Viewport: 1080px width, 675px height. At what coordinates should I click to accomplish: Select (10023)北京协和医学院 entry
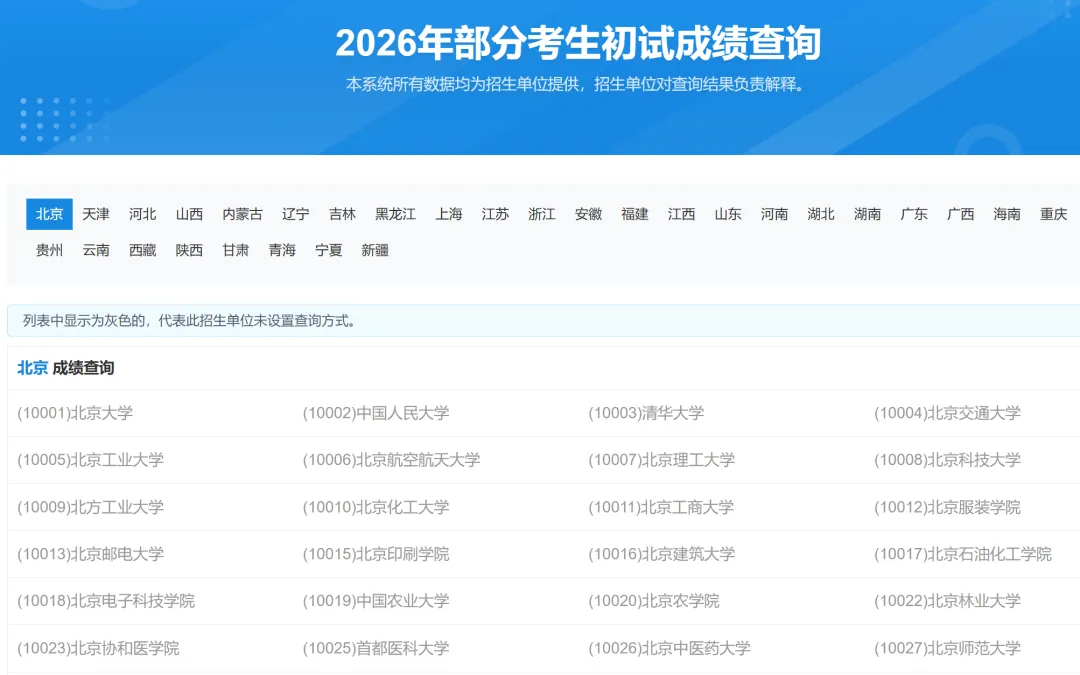98,649
